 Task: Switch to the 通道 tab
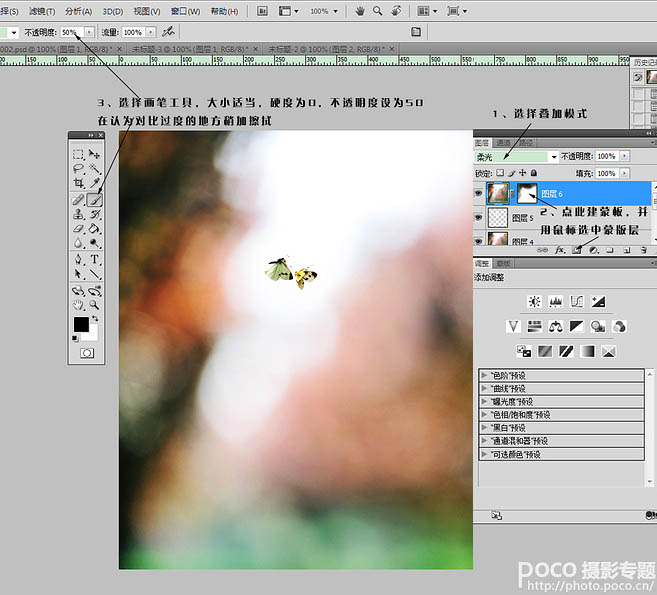click(x=503, y=143)
